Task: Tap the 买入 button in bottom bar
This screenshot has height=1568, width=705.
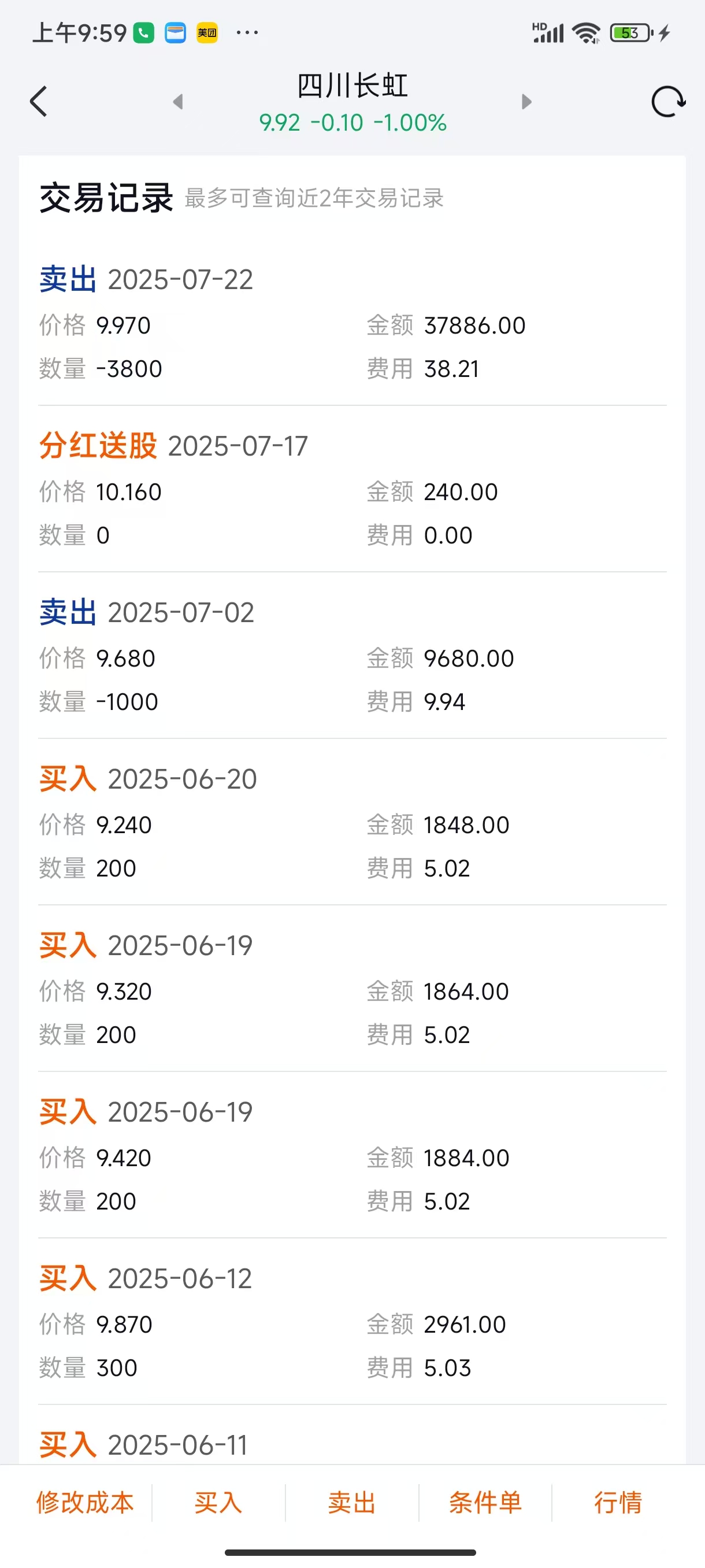Action: 218,1502
